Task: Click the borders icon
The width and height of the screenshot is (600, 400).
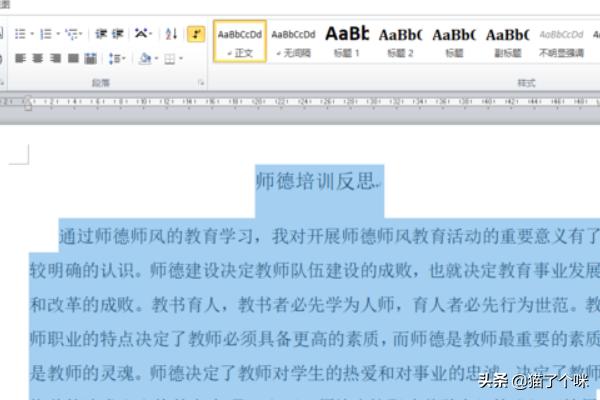Action: 170,59
